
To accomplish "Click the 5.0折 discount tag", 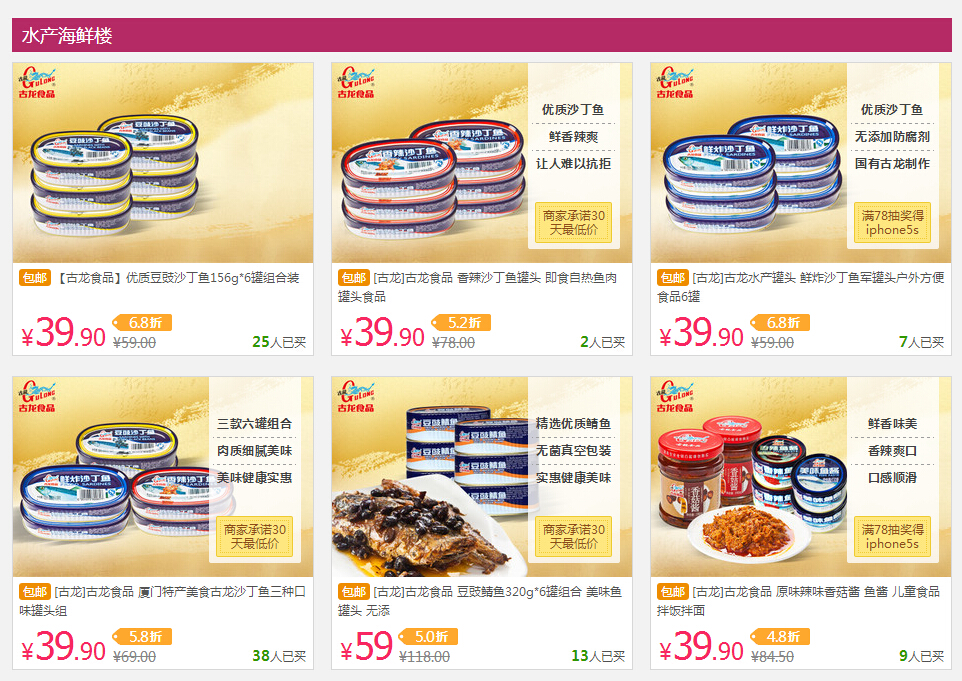I will point(429,637).
